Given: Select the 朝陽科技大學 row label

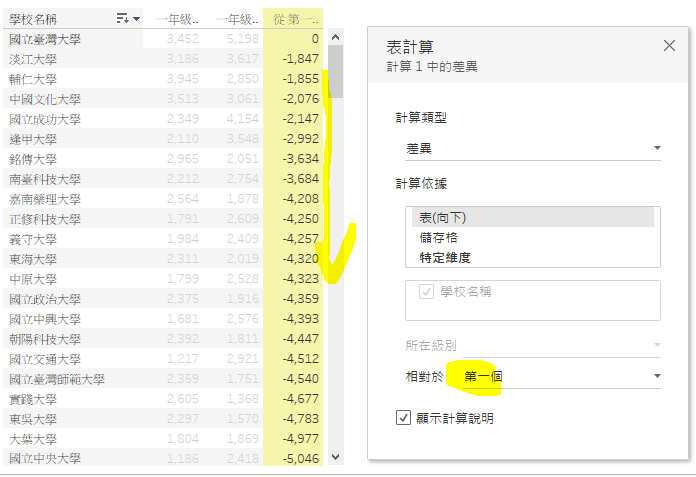Looking at the screenshot, I should tap(45, 339).
